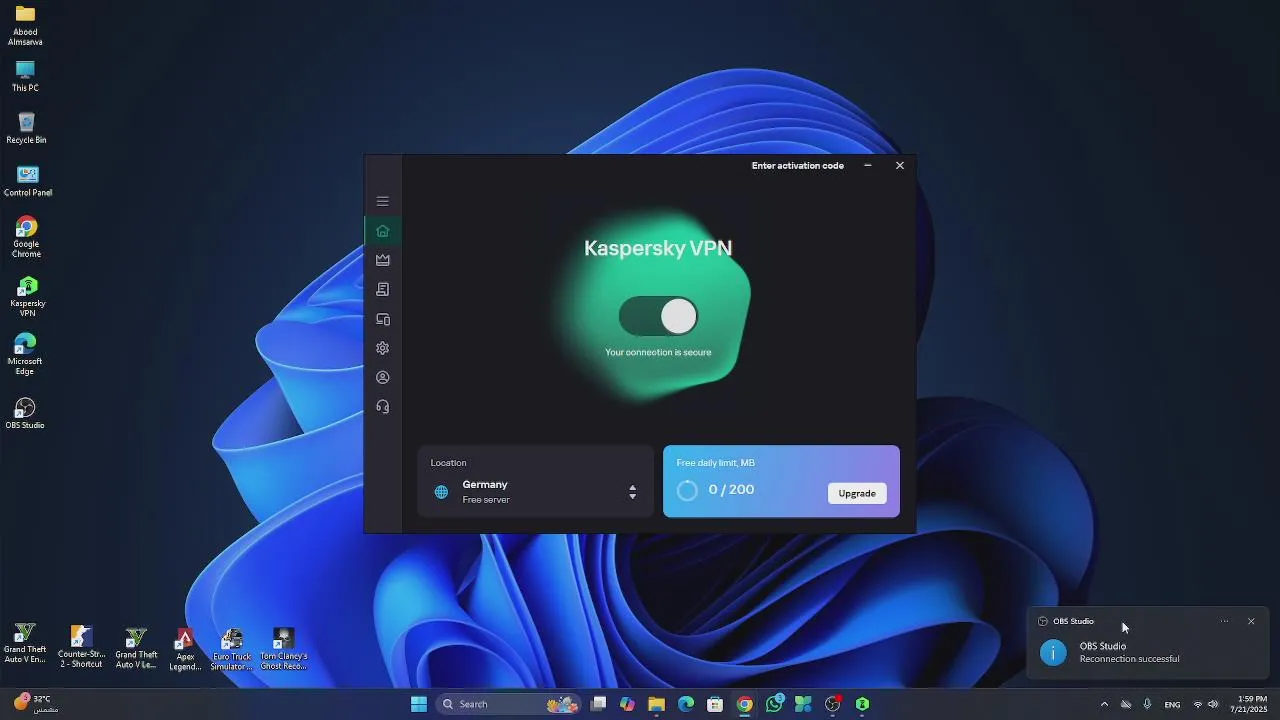The height and width of the screenshot is (720, 1280).
Task: Select the Euro Truck Simulator desktop shortcut
Action: 232,649
